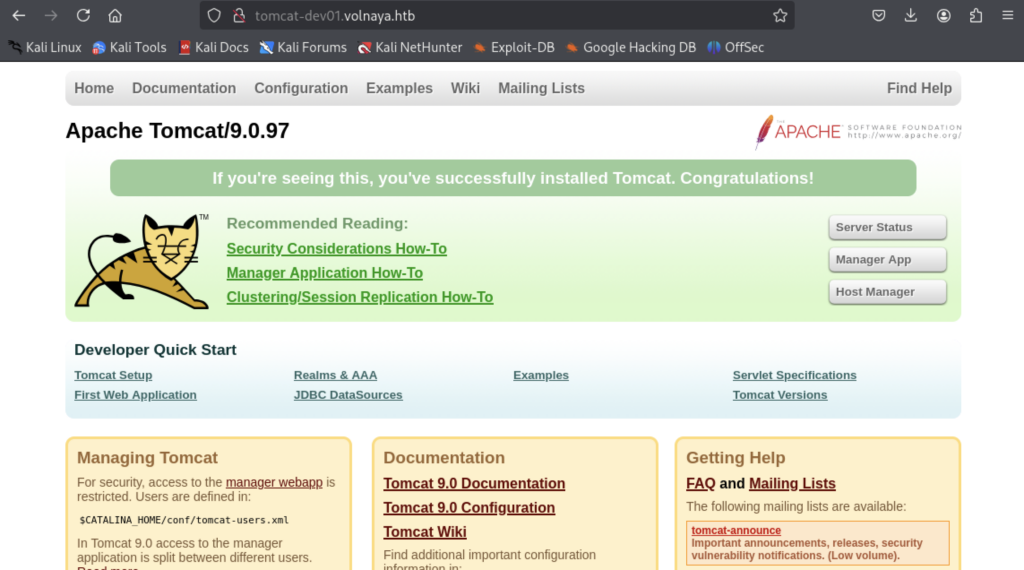Open Tomcat Setup quick start link
This screenshot has height=570, width=1024.
tap(113, 375)
